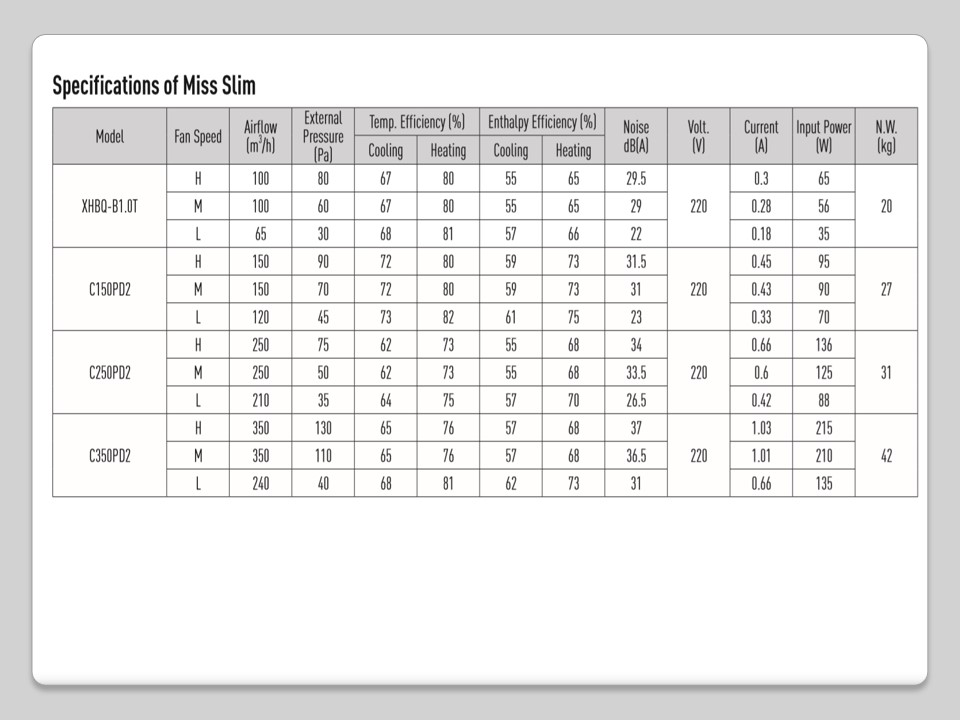This screenshot has width=960, height=720.
Task: Select the Airflow (m³/h) header cell
Action: pyautogui.click(x=260, y=136)
